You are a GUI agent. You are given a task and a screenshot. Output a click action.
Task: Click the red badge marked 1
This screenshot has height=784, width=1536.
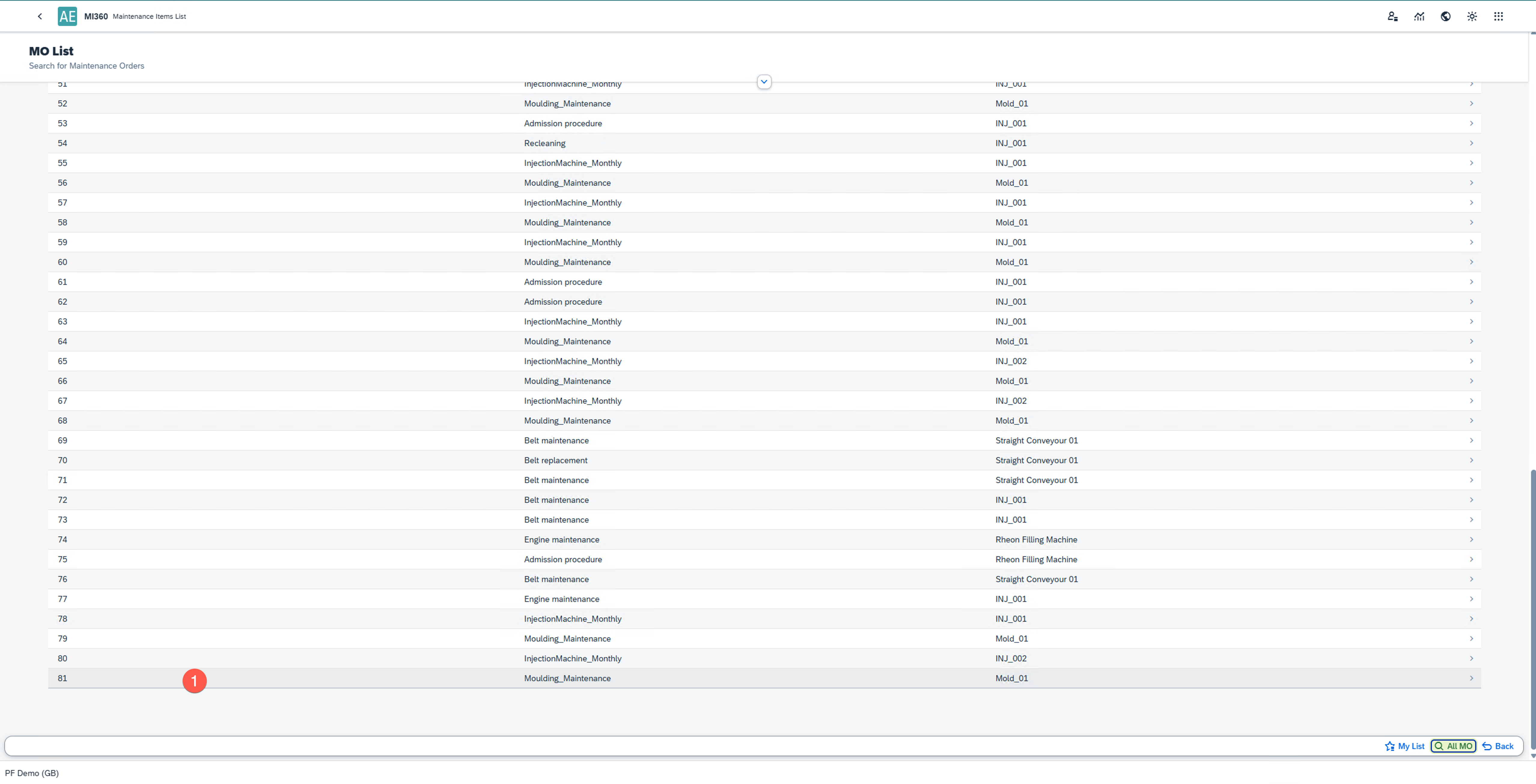[194, 681]
